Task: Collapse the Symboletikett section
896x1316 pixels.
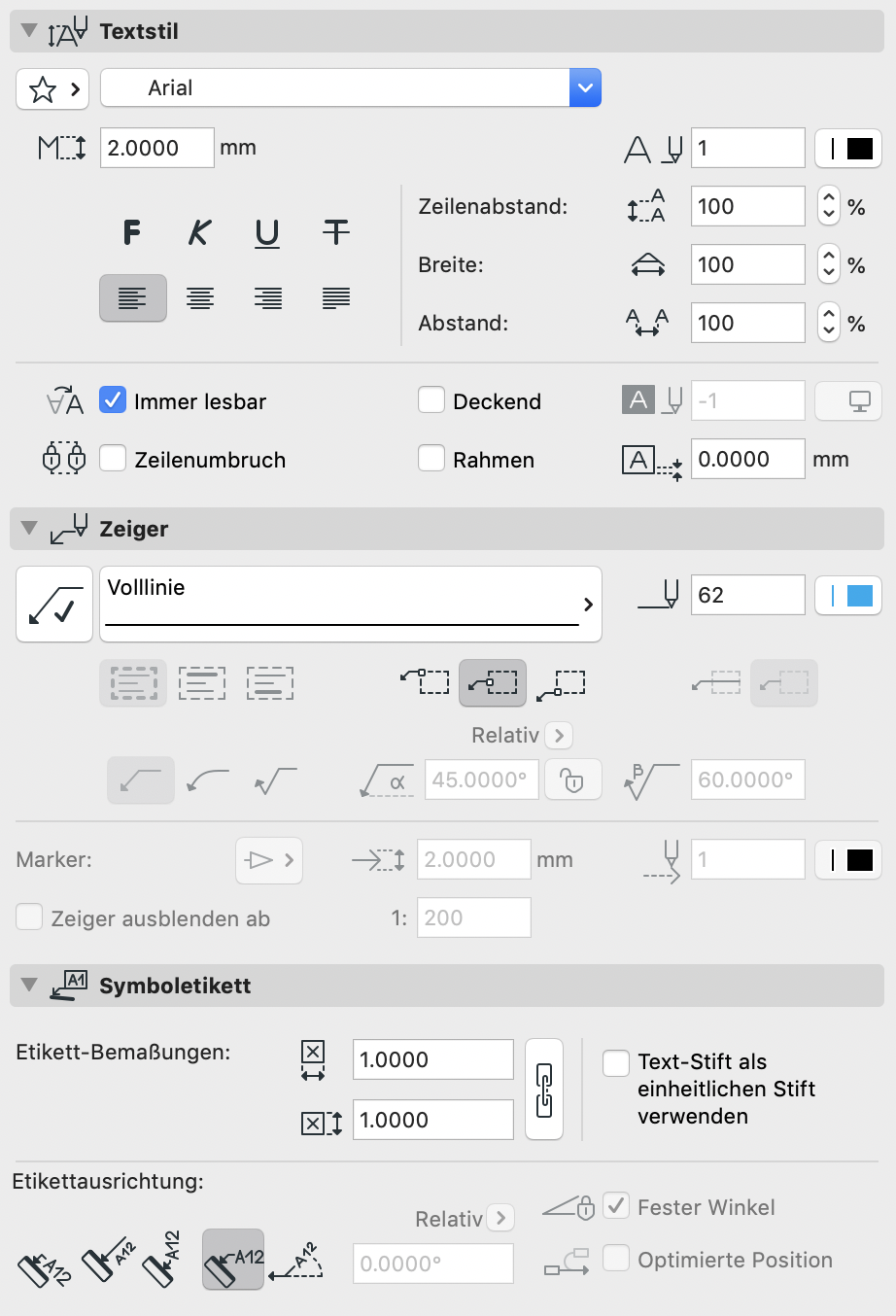Action: (29, 986)
